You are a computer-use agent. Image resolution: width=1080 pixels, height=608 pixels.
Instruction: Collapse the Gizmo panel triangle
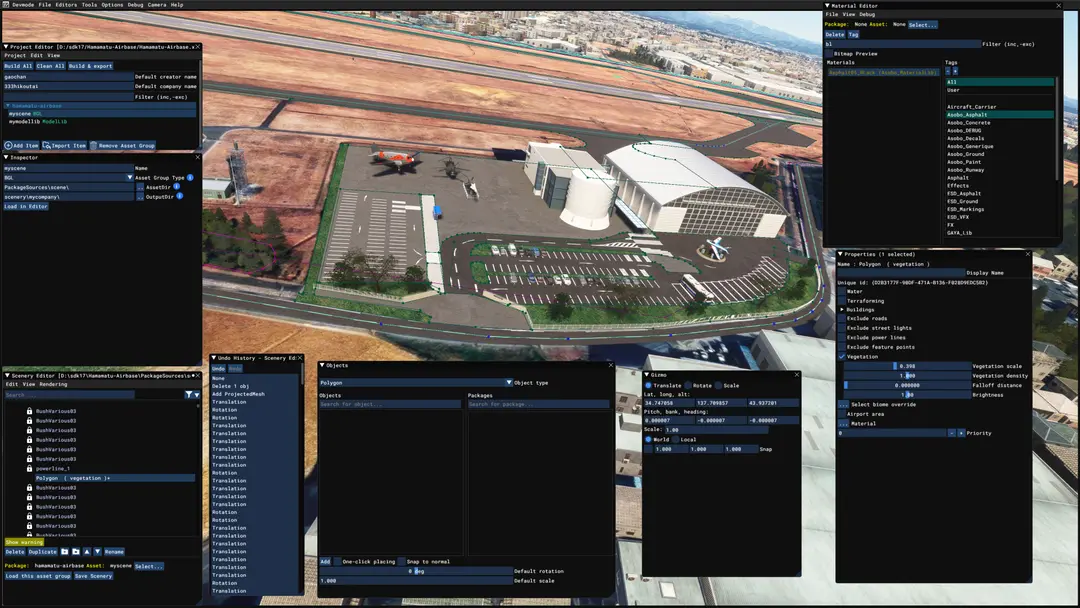[647, 375]
